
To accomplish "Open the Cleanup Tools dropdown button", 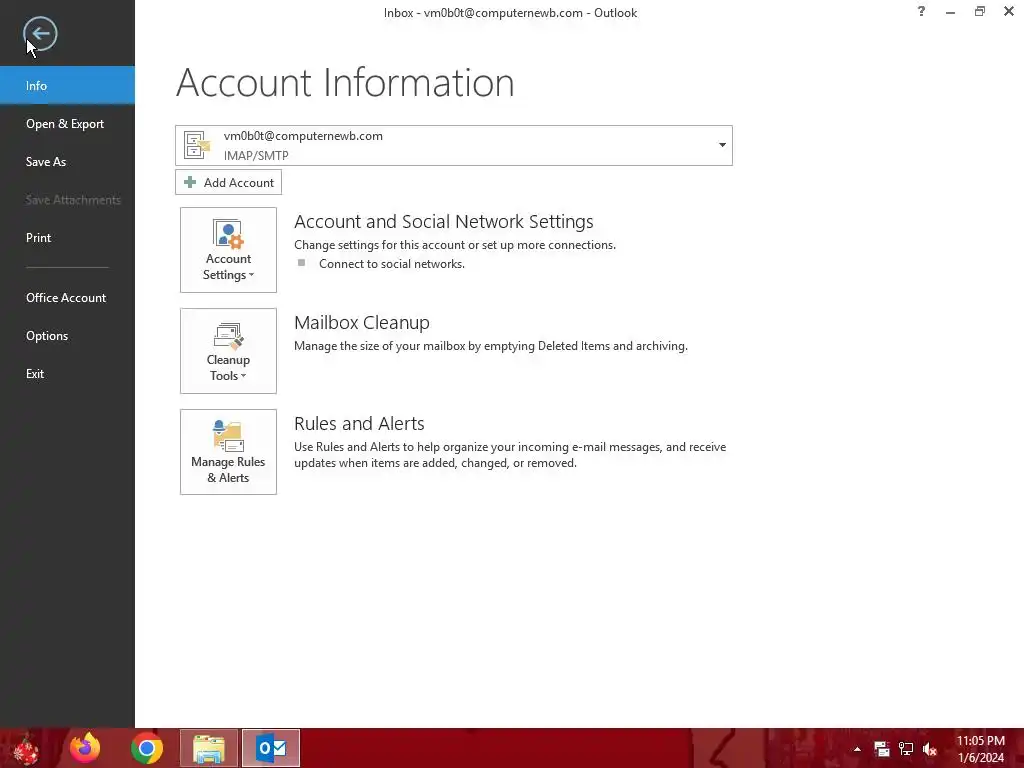I will point(228,351).
